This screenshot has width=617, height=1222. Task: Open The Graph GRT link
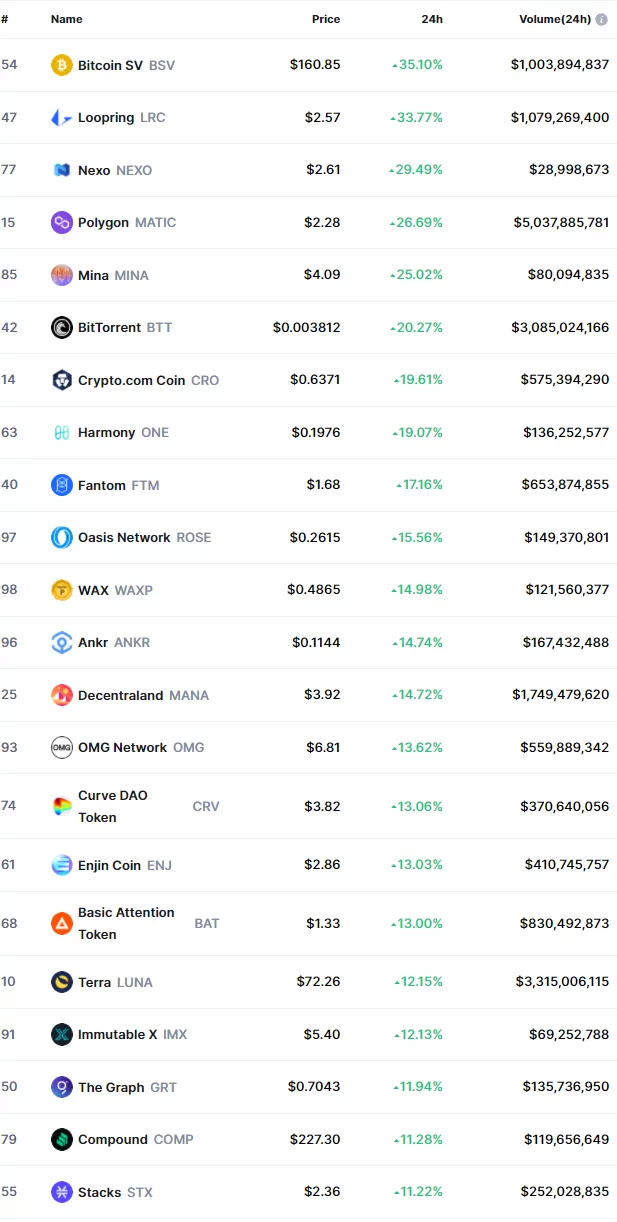(x=111, y=1087)
